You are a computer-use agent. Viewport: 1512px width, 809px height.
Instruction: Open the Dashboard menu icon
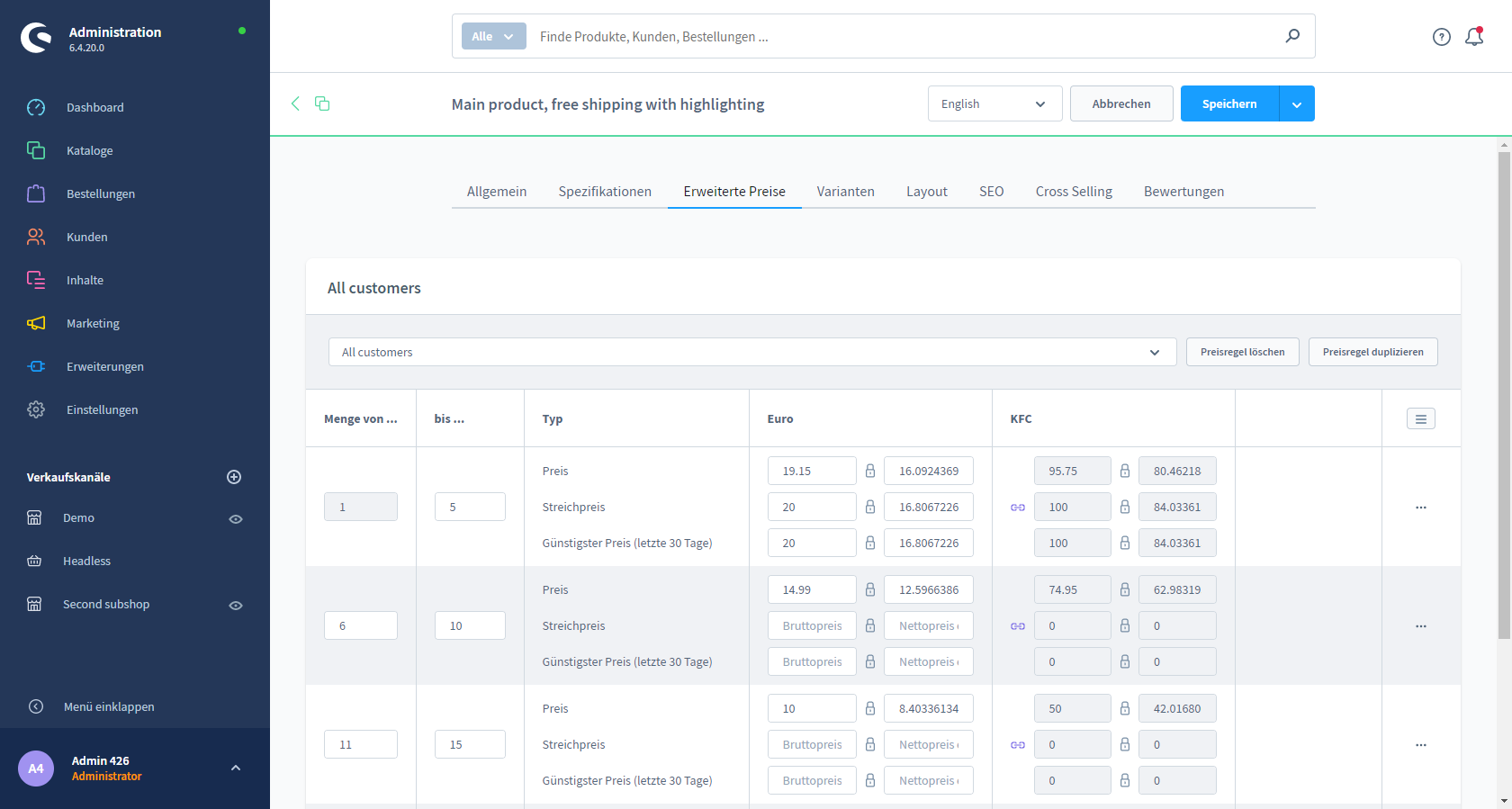pyautogui.click(x=36, y=107)
